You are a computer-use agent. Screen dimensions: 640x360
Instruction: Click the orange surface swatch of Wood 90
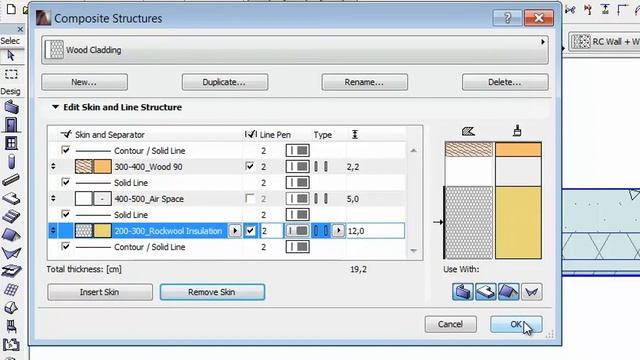tap(102, 167)
